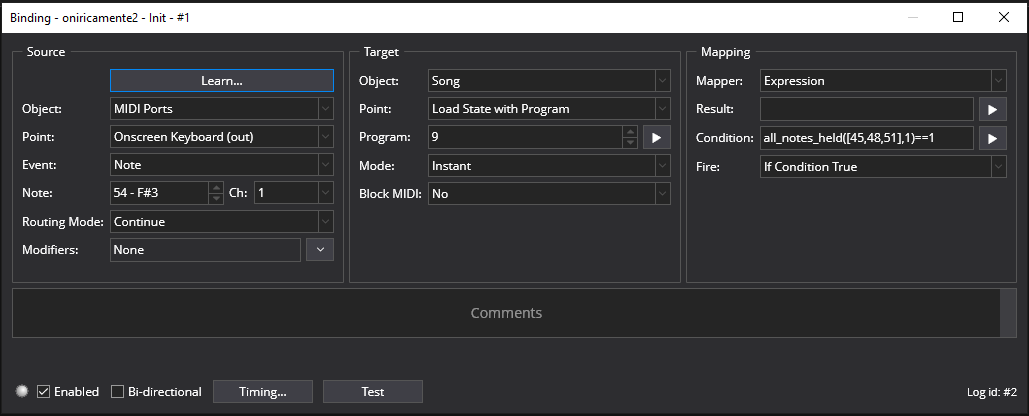Open the Routing Mode Continue dropdown
Image resolution: width=1029 pixels, height=416 pixels.
tap(222, 222)
